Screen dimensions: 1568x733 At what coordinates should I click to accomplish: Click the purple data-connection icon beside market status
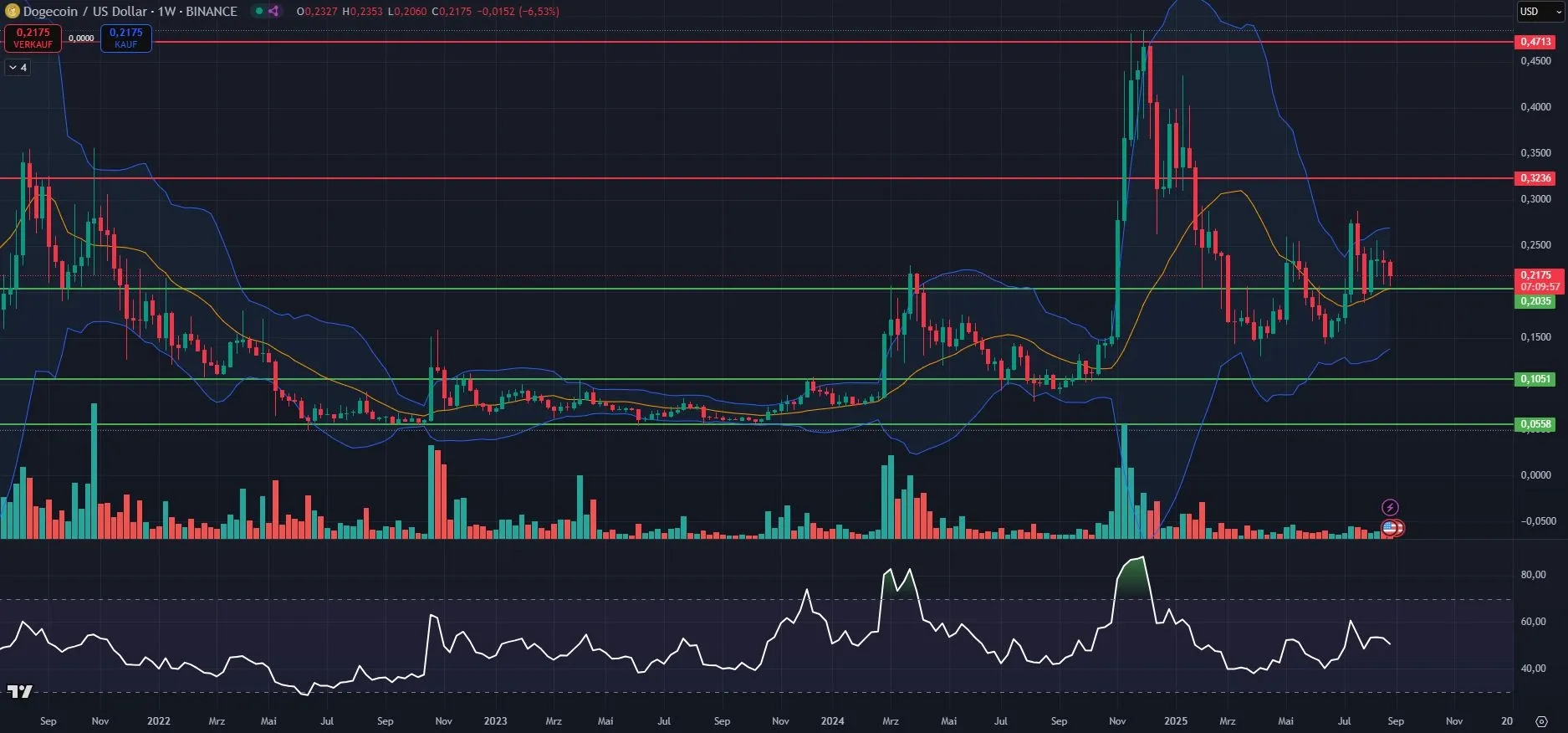click(x=273, y=11)
